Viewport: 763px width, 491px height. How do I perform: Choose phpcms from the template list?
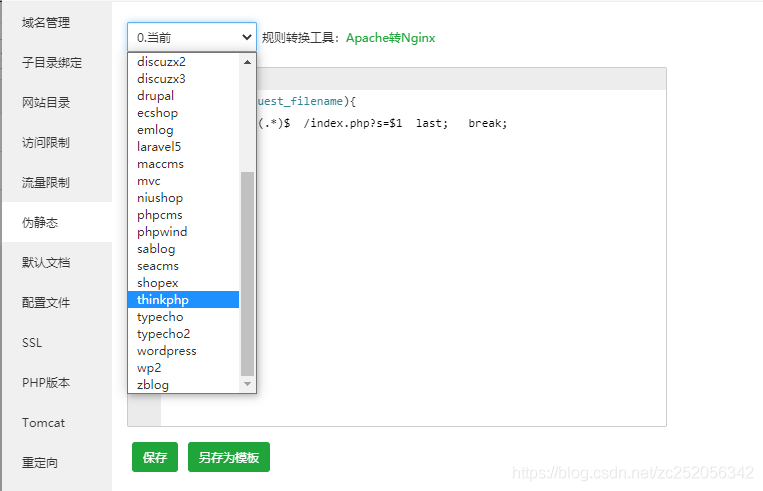(x=183, y=215)
